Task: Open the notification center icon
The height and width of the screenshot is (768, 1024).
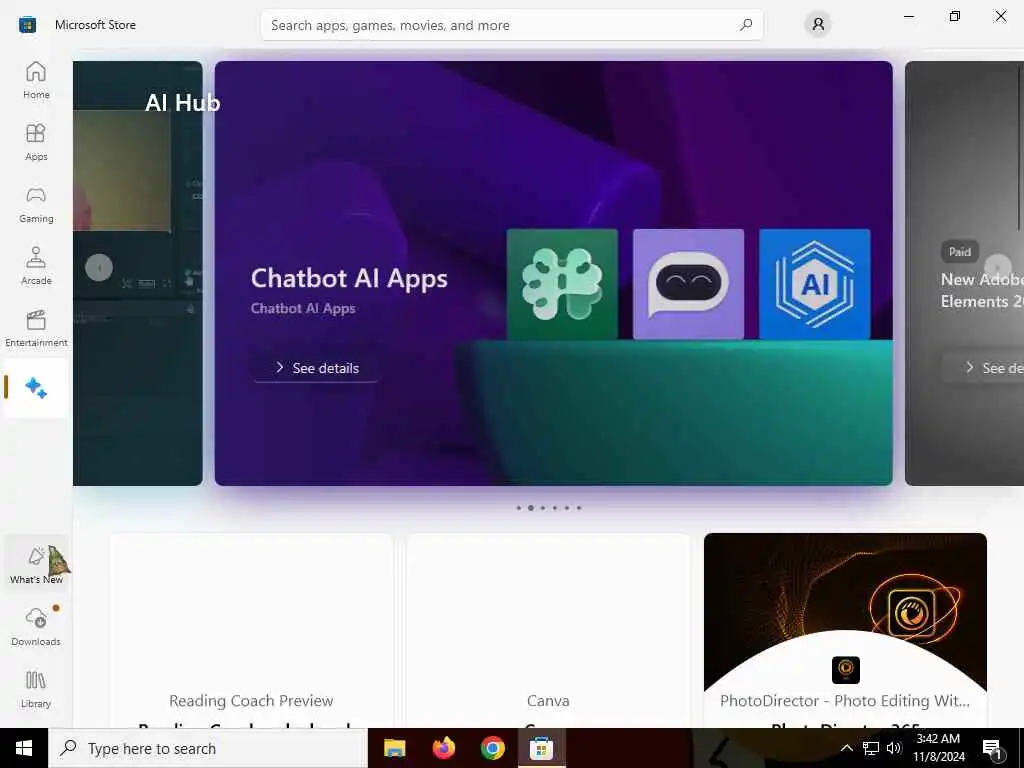Action: [993, 749]
